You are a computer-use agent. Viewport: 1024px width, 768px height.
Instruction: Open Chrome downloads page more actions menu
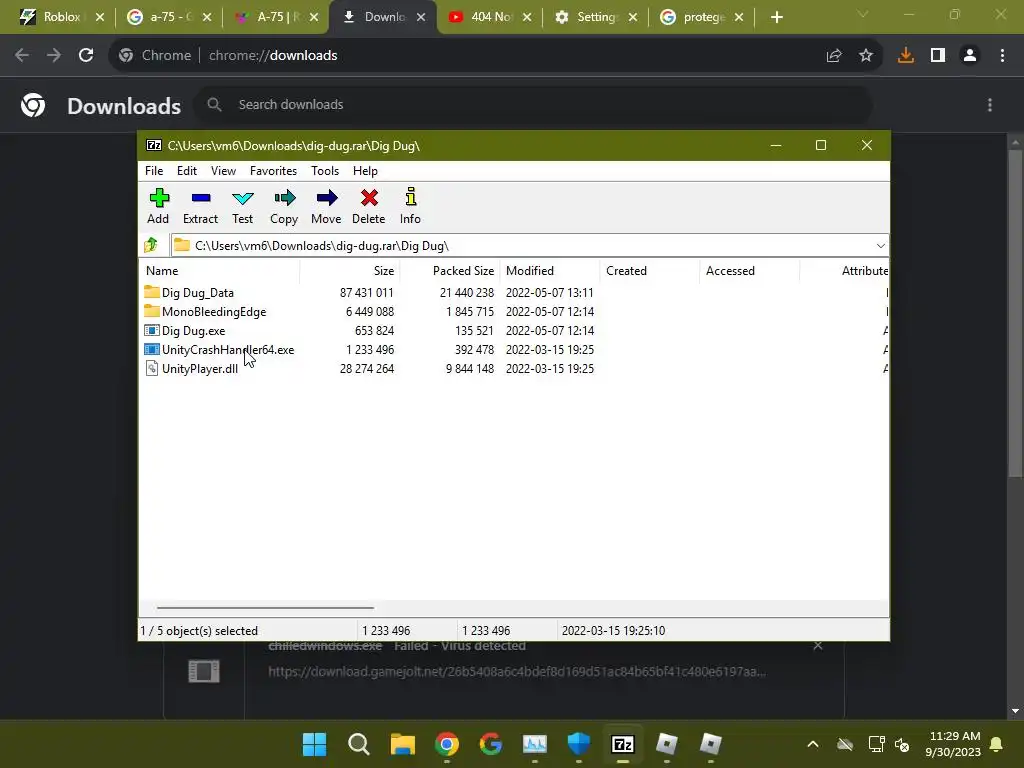(990, 105)
